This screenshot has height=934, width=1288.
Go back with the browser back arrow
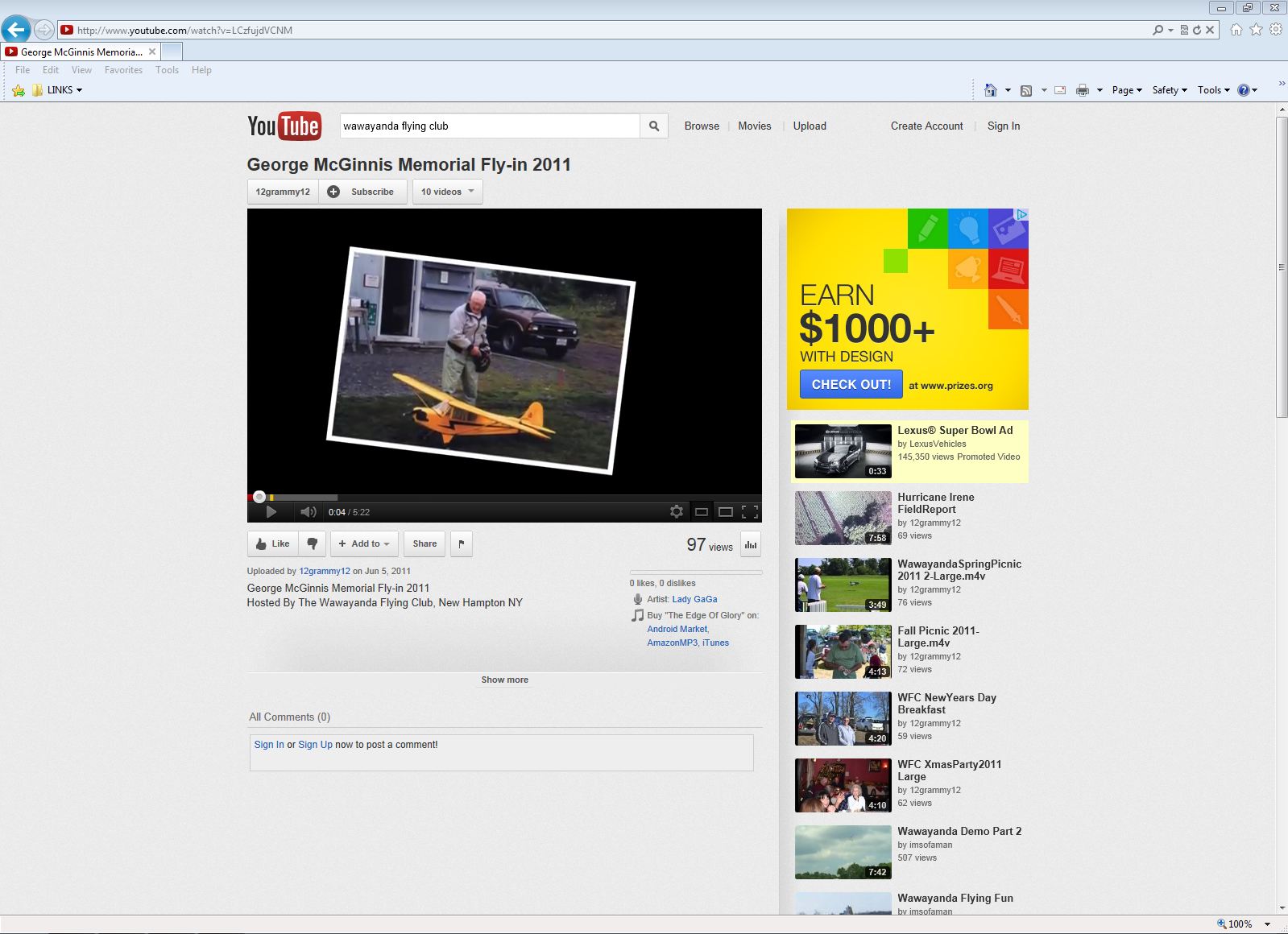15,30
